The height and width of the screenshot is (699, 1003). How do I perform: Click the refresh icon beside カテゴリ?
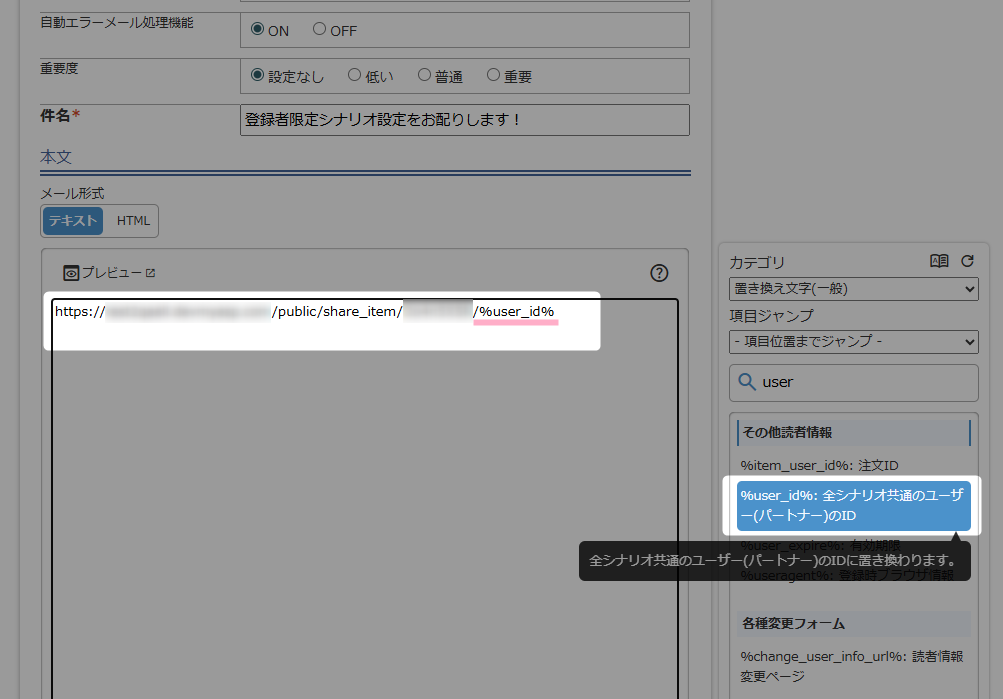tap(967, 261)
